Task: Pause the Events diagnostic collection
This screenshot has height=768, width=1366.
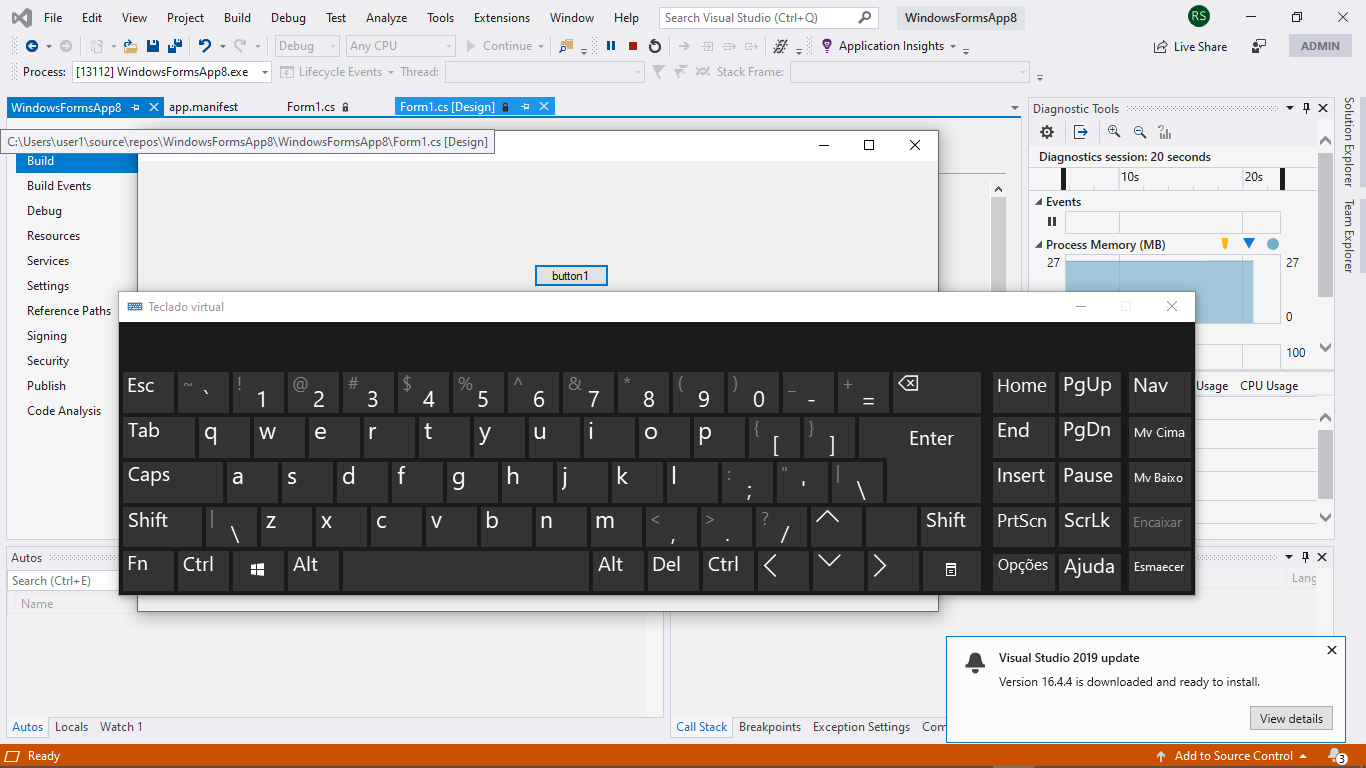Action: 1052,222
